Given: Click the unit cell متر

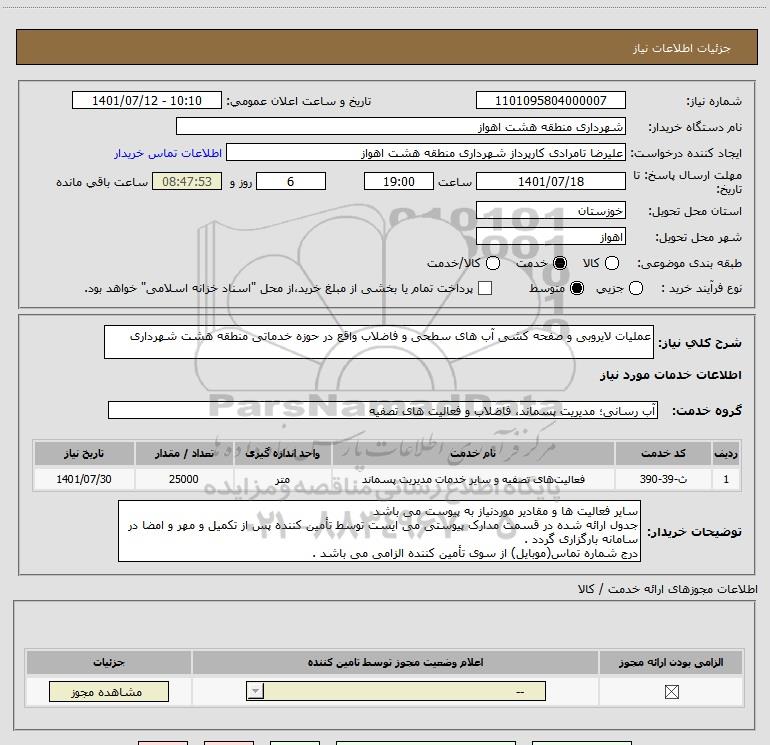Looking at the screenshot, I should (x=282, y=479).
